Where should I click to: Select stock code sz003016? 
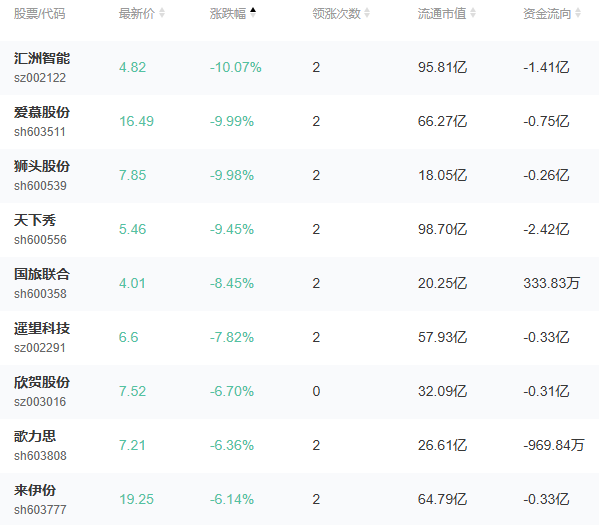point(40,402)
